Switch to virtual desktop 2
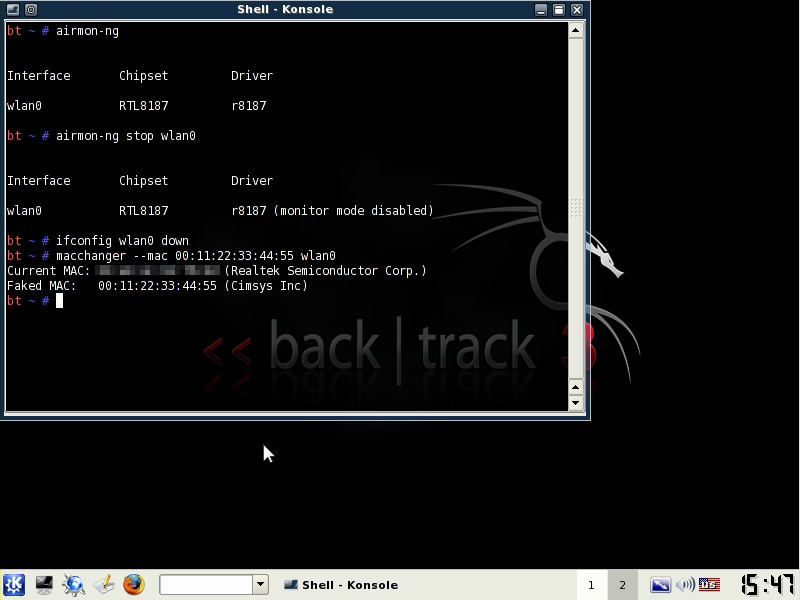Image resolution: width=800 pixels, height=600 pixels. click(x=622, y=585)
